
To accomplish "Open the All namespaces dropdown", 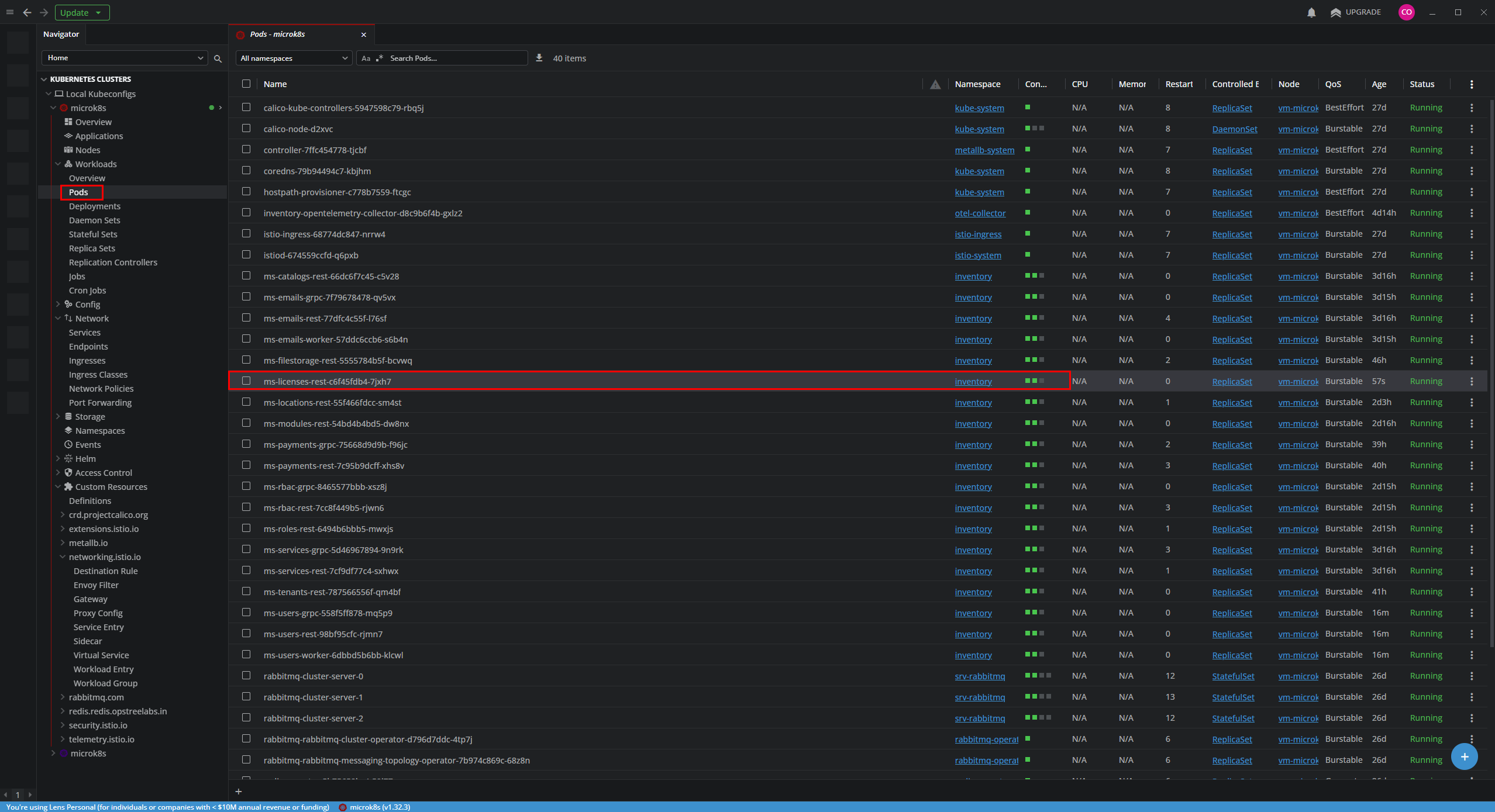I will click(x=294, y=58).
